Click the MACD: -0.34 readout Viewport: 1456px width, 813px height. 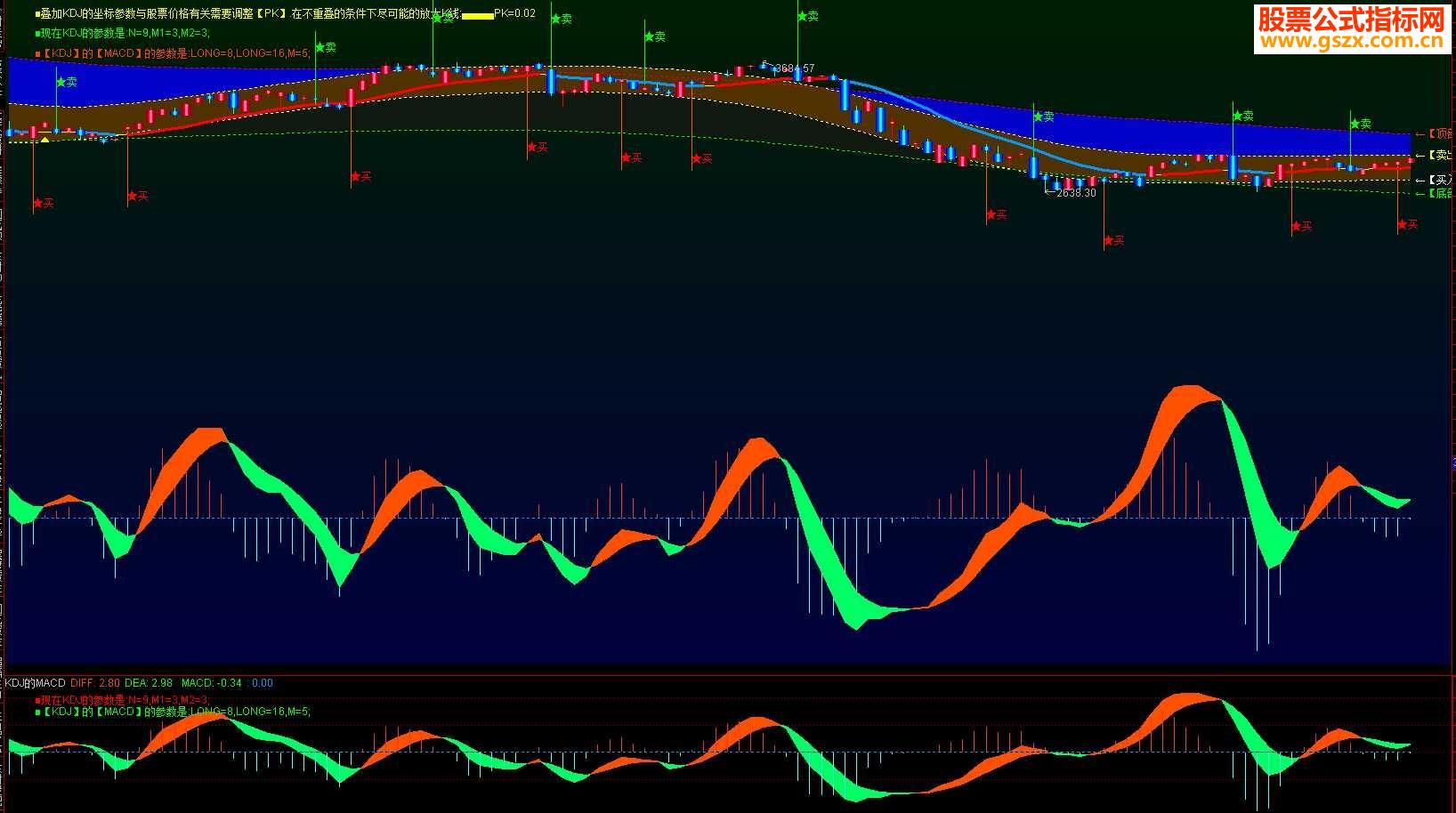point(212,683)
